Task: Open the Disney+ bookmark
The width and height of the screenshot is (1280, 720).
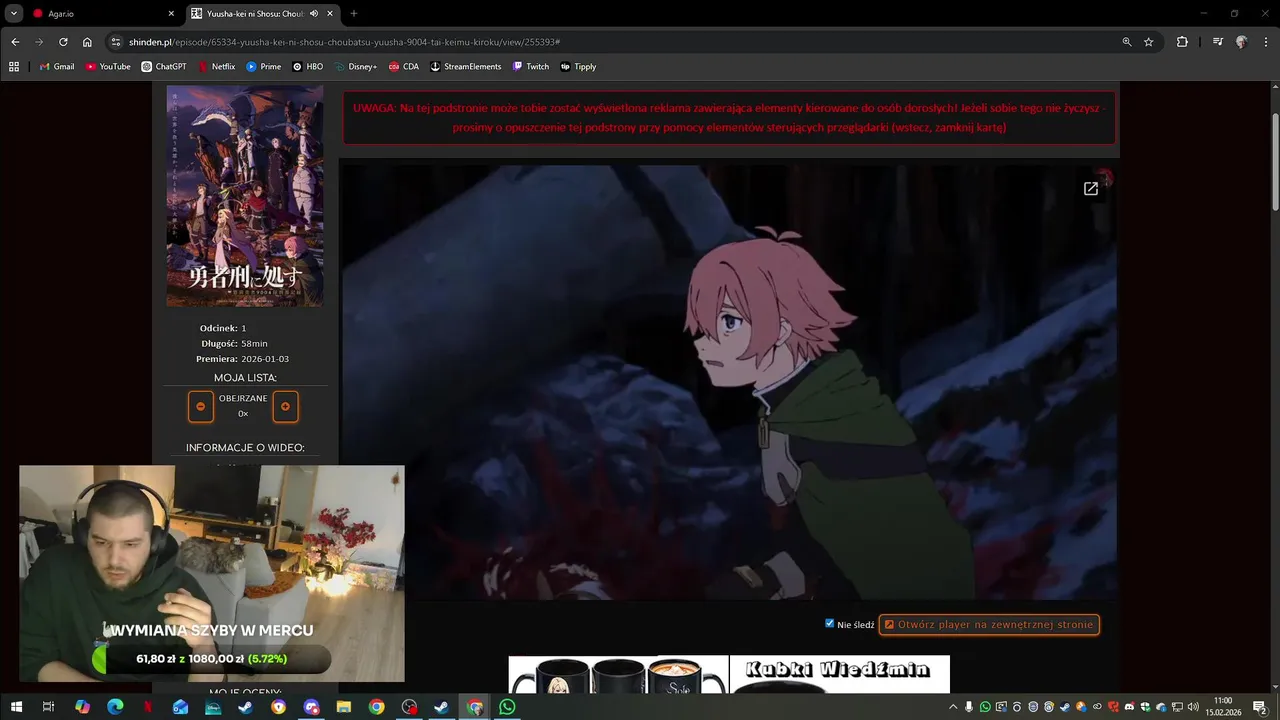Action: pos(356,66)
